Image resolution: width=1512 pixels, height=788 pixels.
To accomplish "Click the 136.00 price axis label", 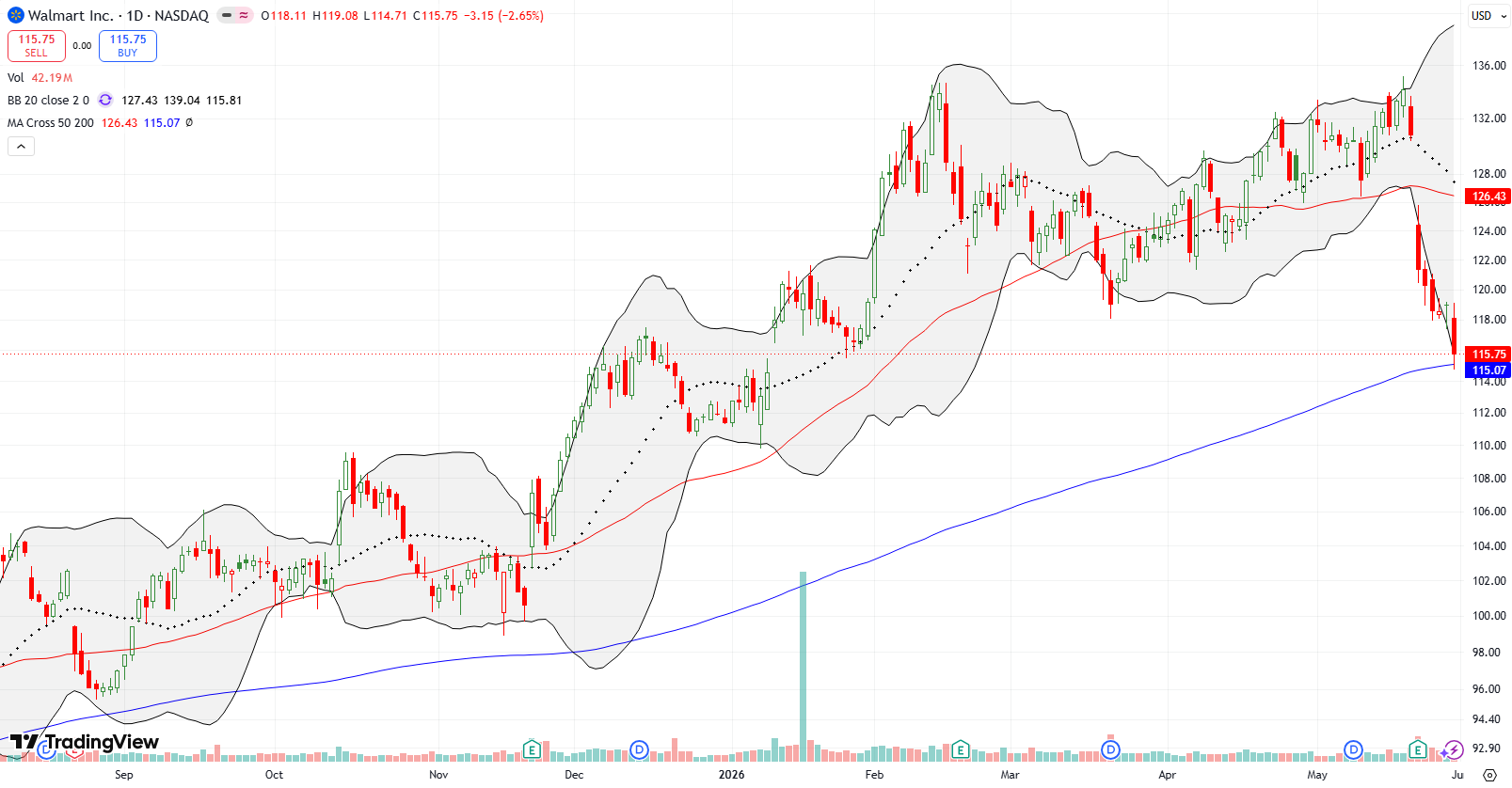I will (x=1488, y=66).
